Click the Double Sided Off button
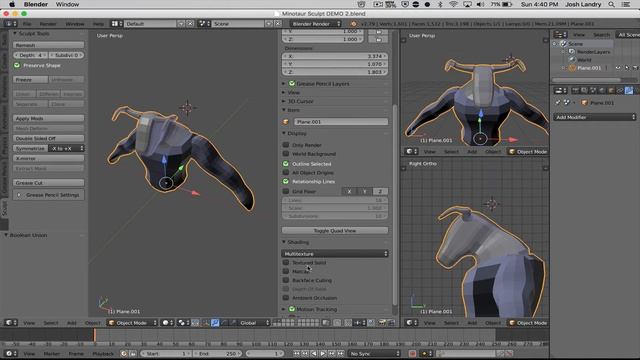This screenshot has width=640, height=360. (49, 138)
